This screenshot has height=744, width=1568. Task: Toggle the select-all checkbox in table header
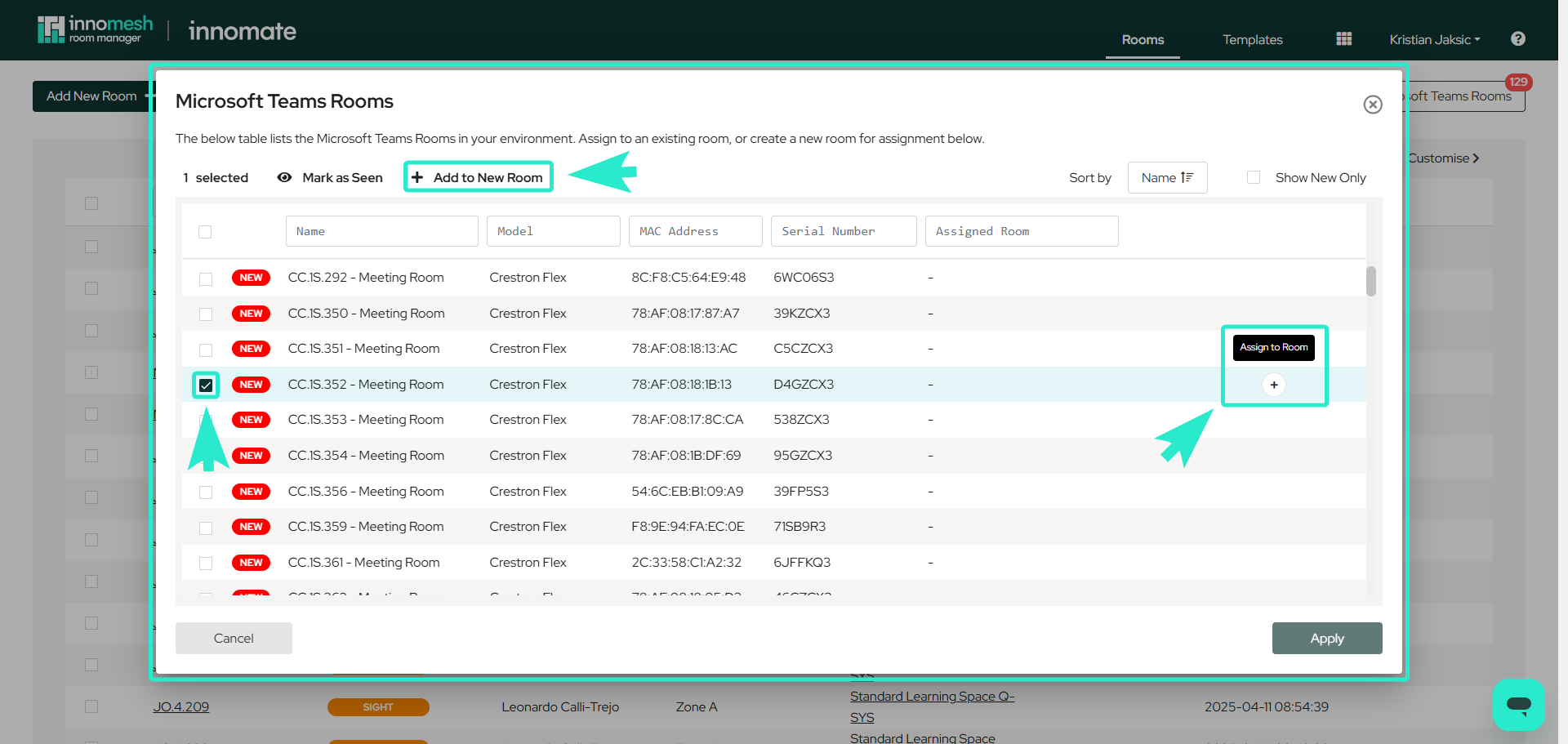pos(205,232)
